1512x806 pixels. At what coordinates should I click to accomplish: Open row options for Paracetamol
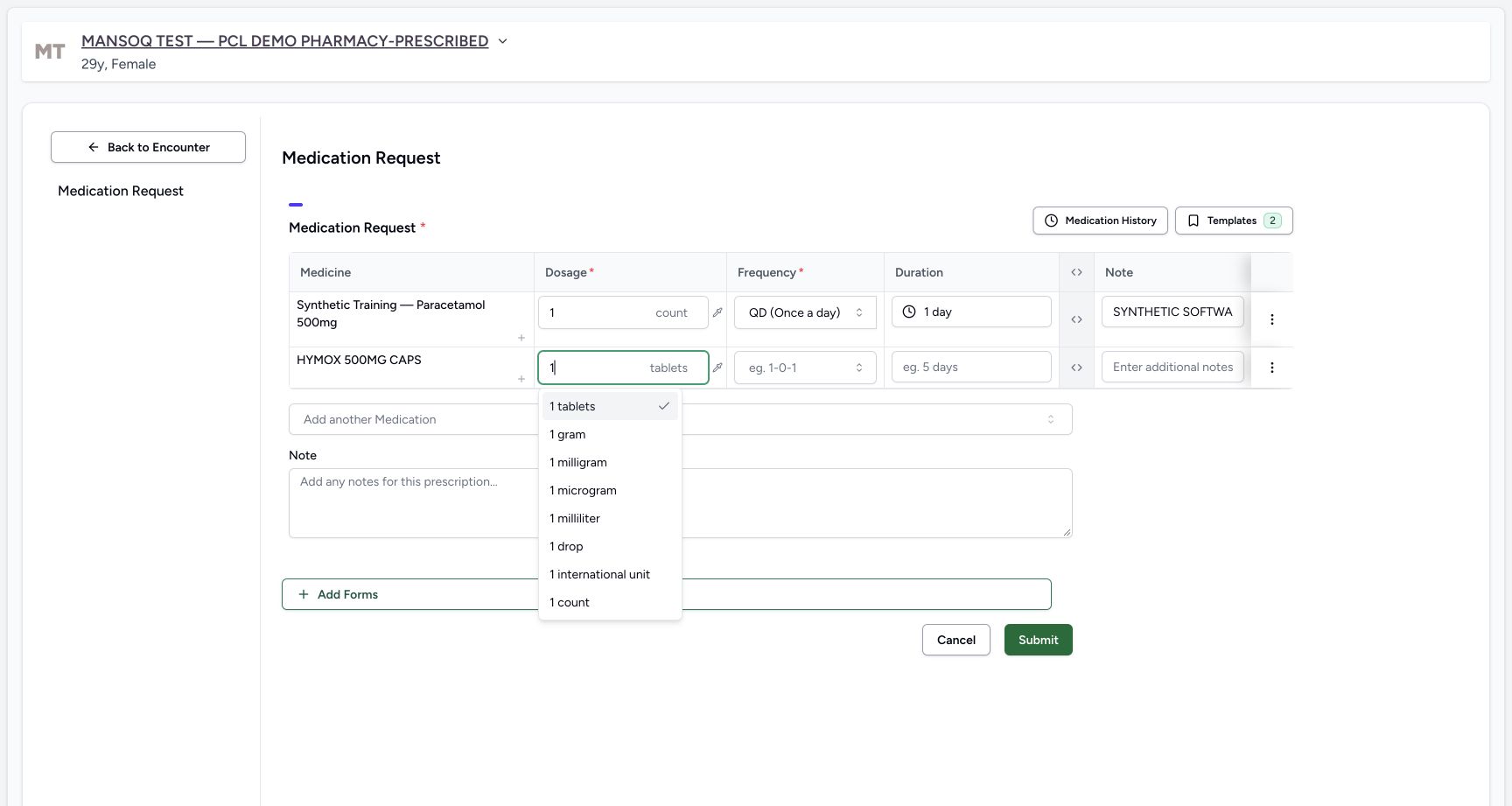click(x=1272, y=319)
